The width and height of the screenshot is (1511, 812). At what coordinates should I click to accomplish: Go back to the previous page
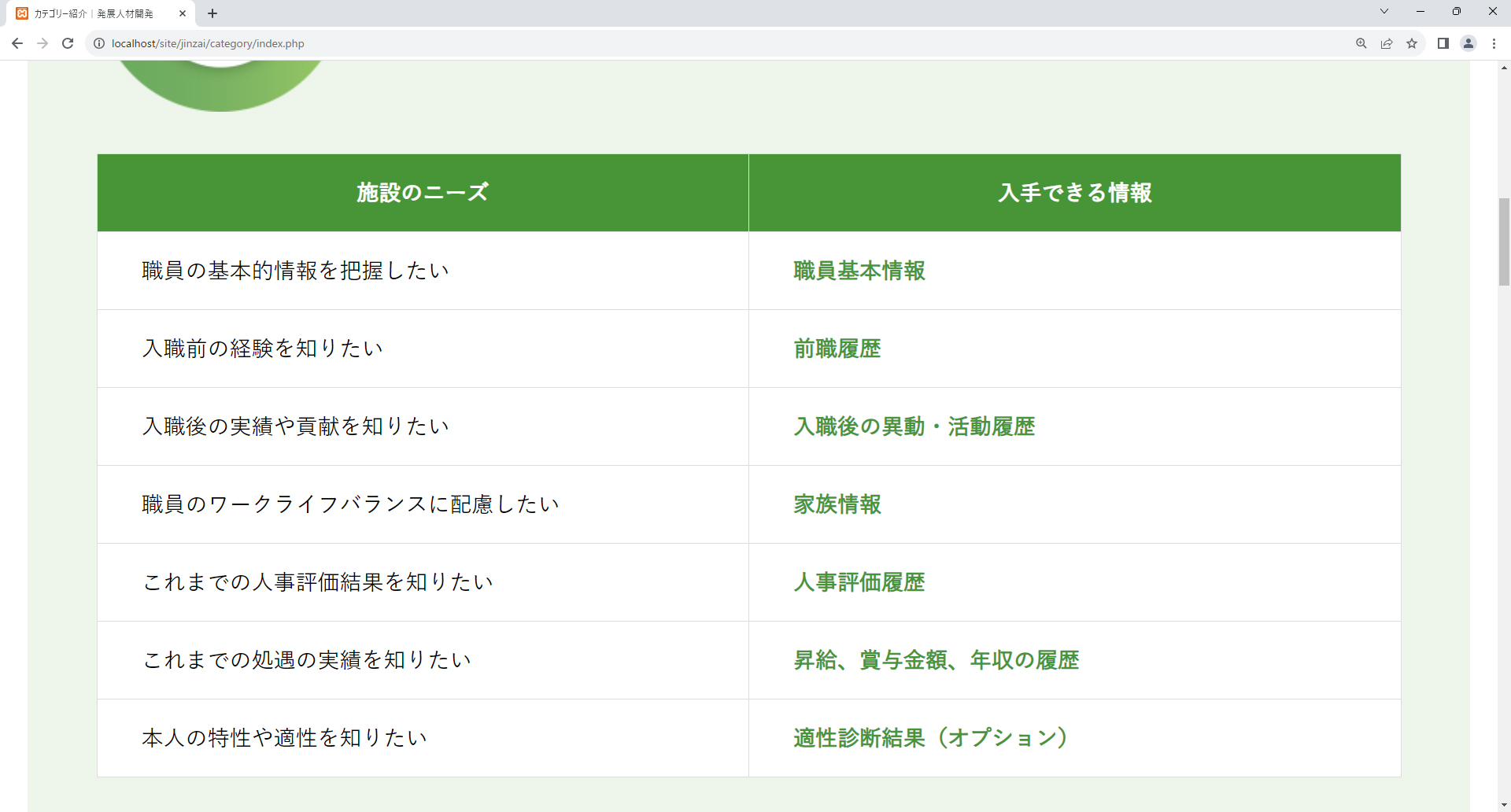coord(17,43)
